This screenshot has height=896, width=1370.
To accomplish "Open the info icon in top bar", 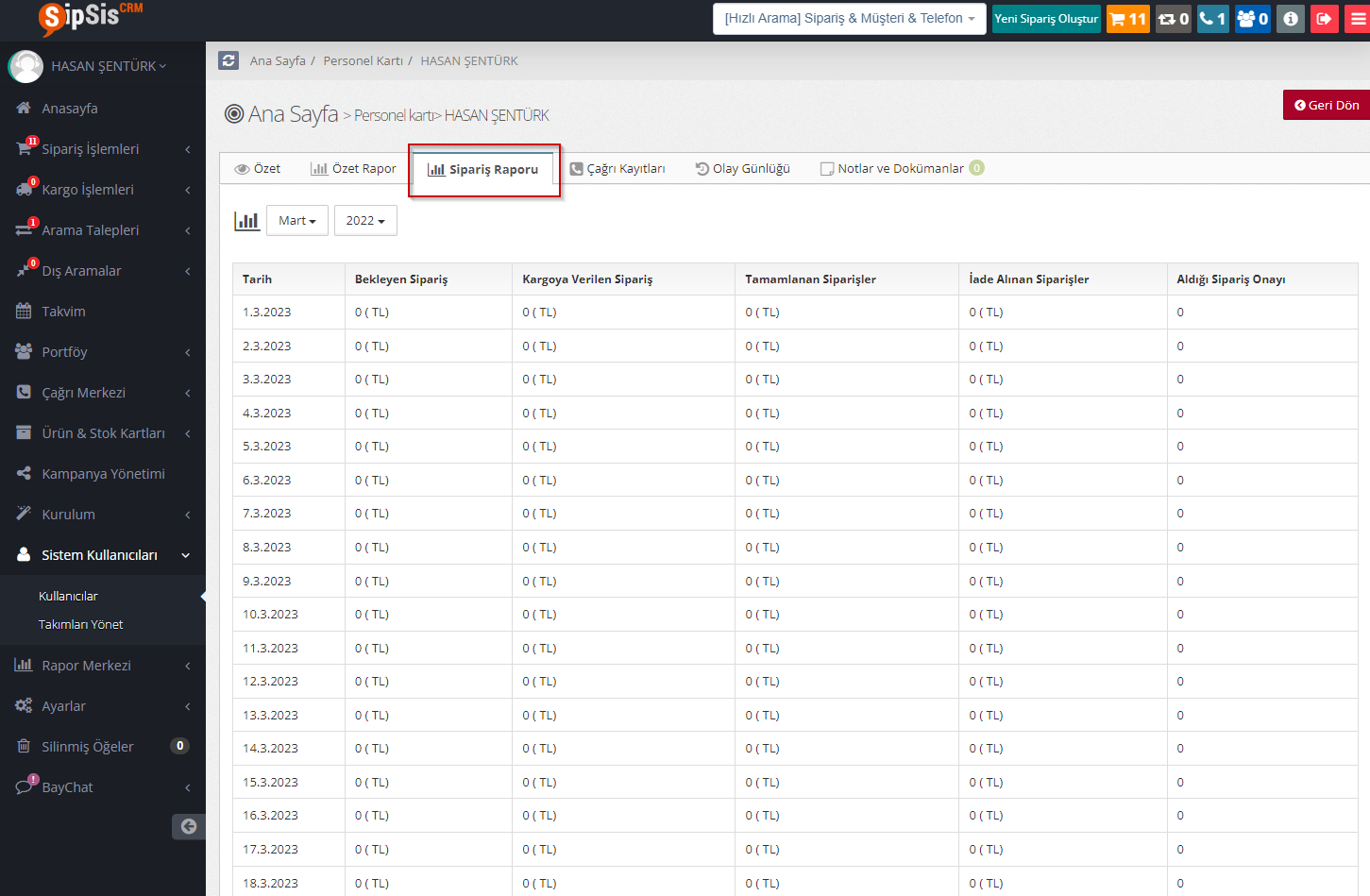I will tap(1291, 19).
